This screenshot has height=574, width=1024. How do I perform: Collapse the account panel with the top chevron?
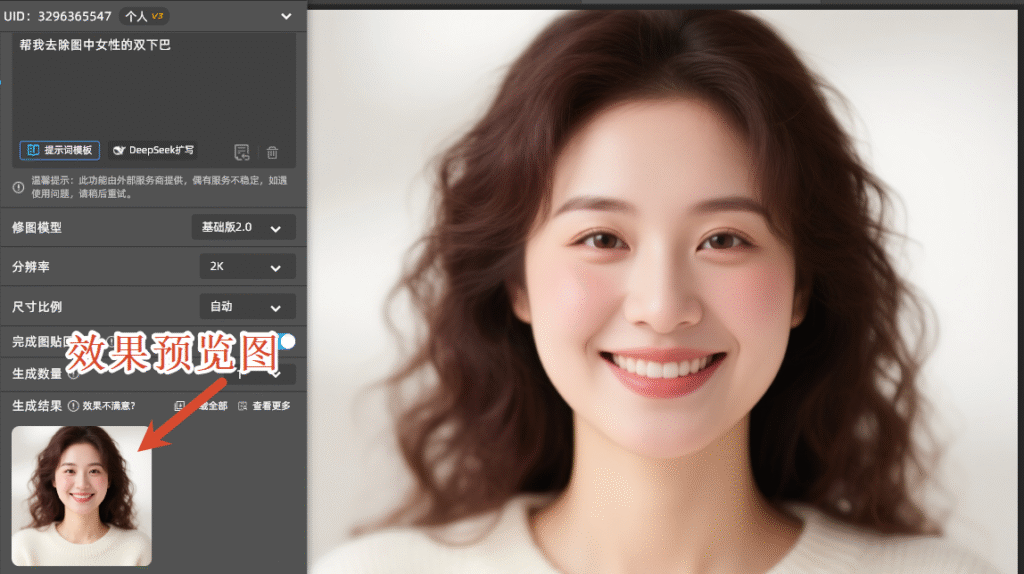click(x=287, y=16)
